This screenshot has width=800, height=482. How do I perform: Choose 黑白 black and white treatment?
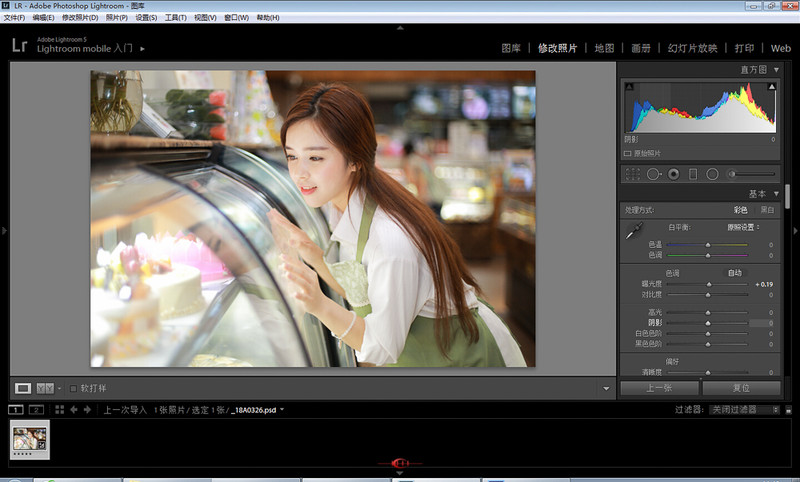click(767, 210)
